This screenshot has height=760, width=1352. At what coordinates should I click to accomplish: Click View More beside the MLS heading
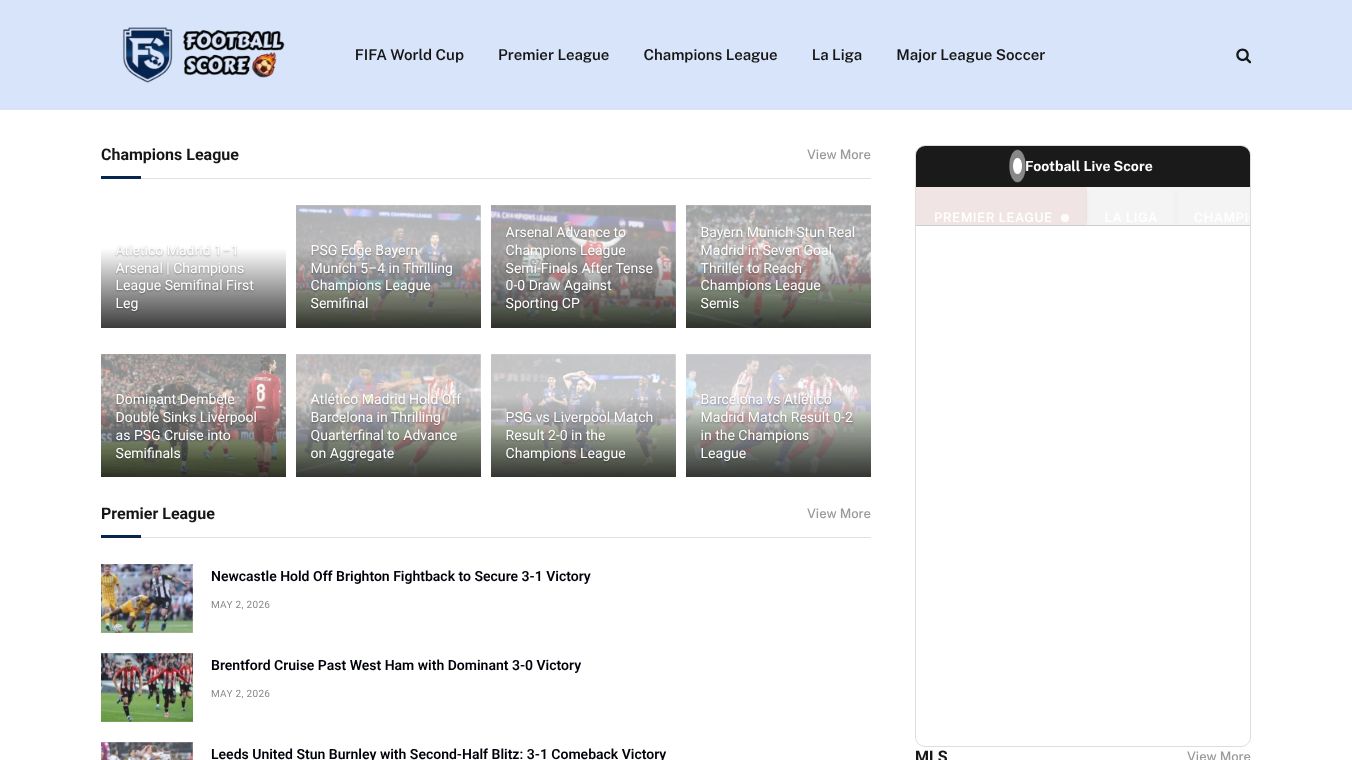pyautogui.click(x=1218, y=755)
